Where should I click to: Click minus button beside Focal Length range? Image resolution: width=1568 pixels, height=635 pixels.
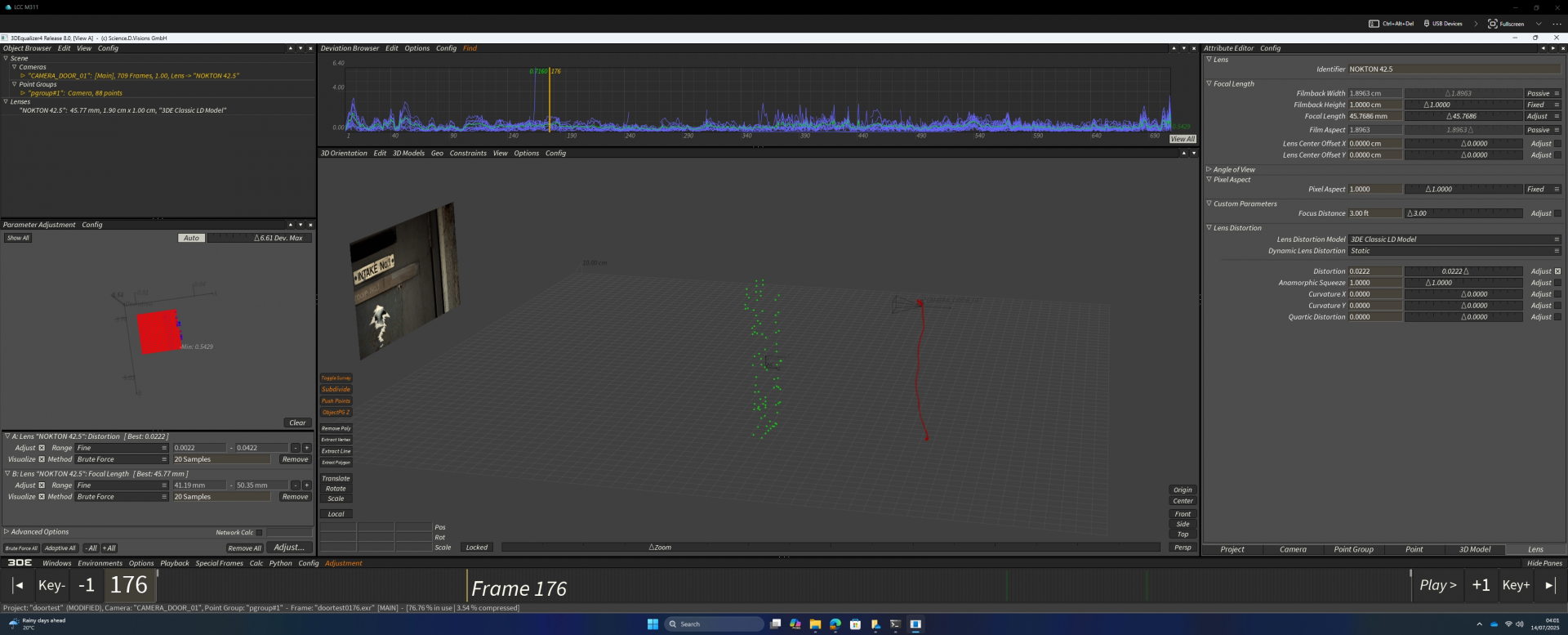(x=296, y=485)
